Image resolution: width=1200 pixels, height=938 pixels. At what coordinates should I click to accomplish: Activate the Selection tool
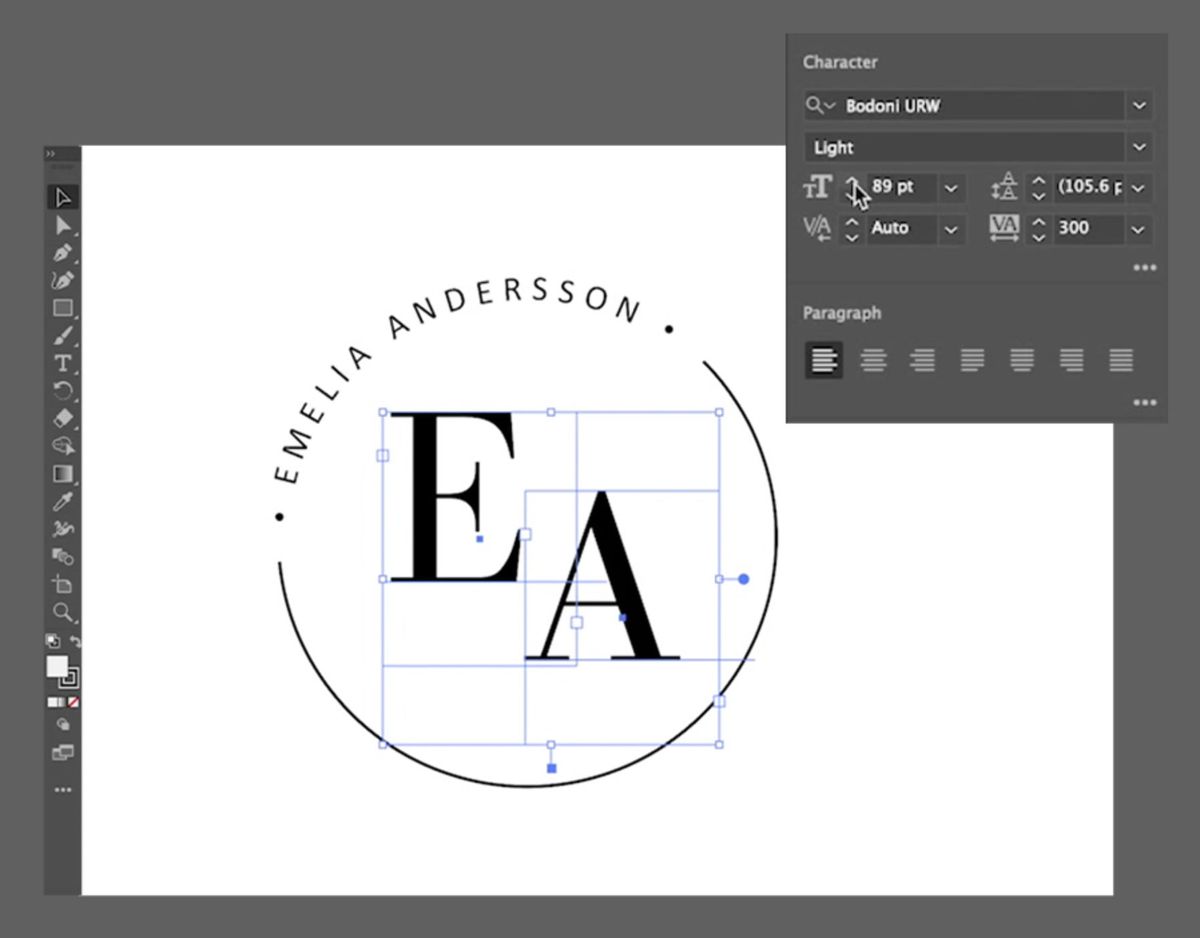click(62, 197)
